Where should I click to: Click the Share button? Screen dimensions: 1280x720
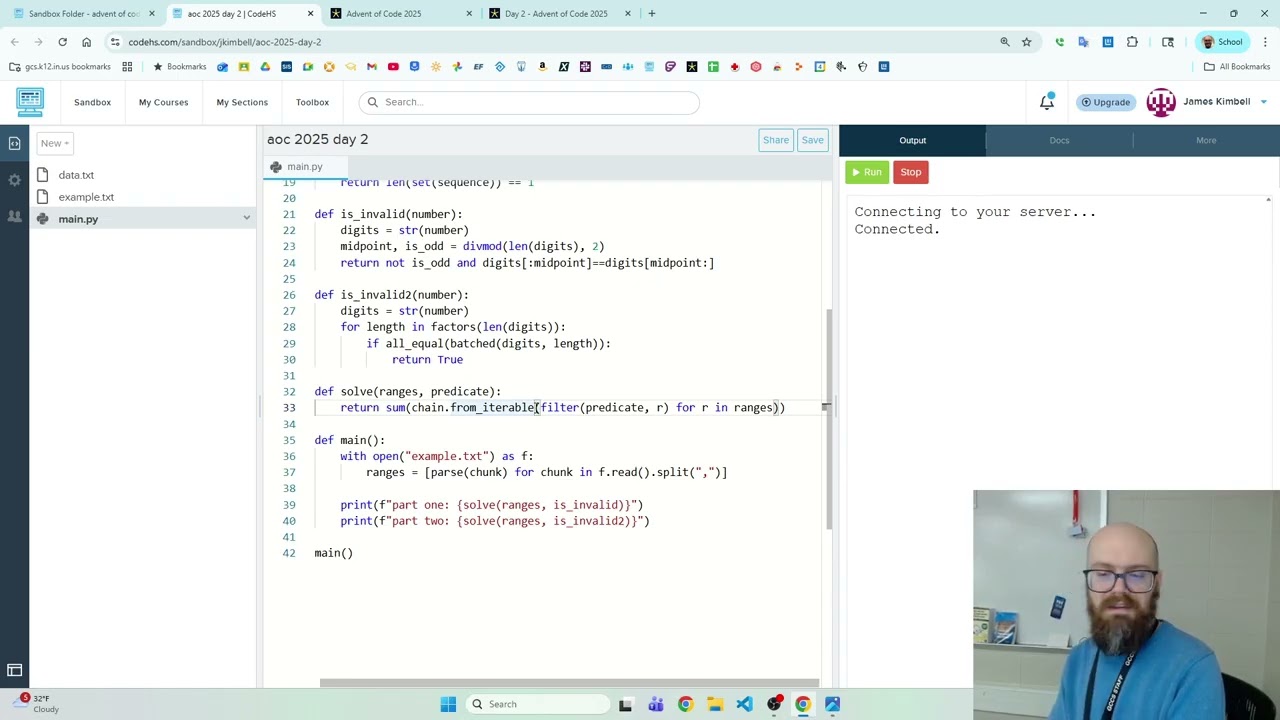click(776, 140)
